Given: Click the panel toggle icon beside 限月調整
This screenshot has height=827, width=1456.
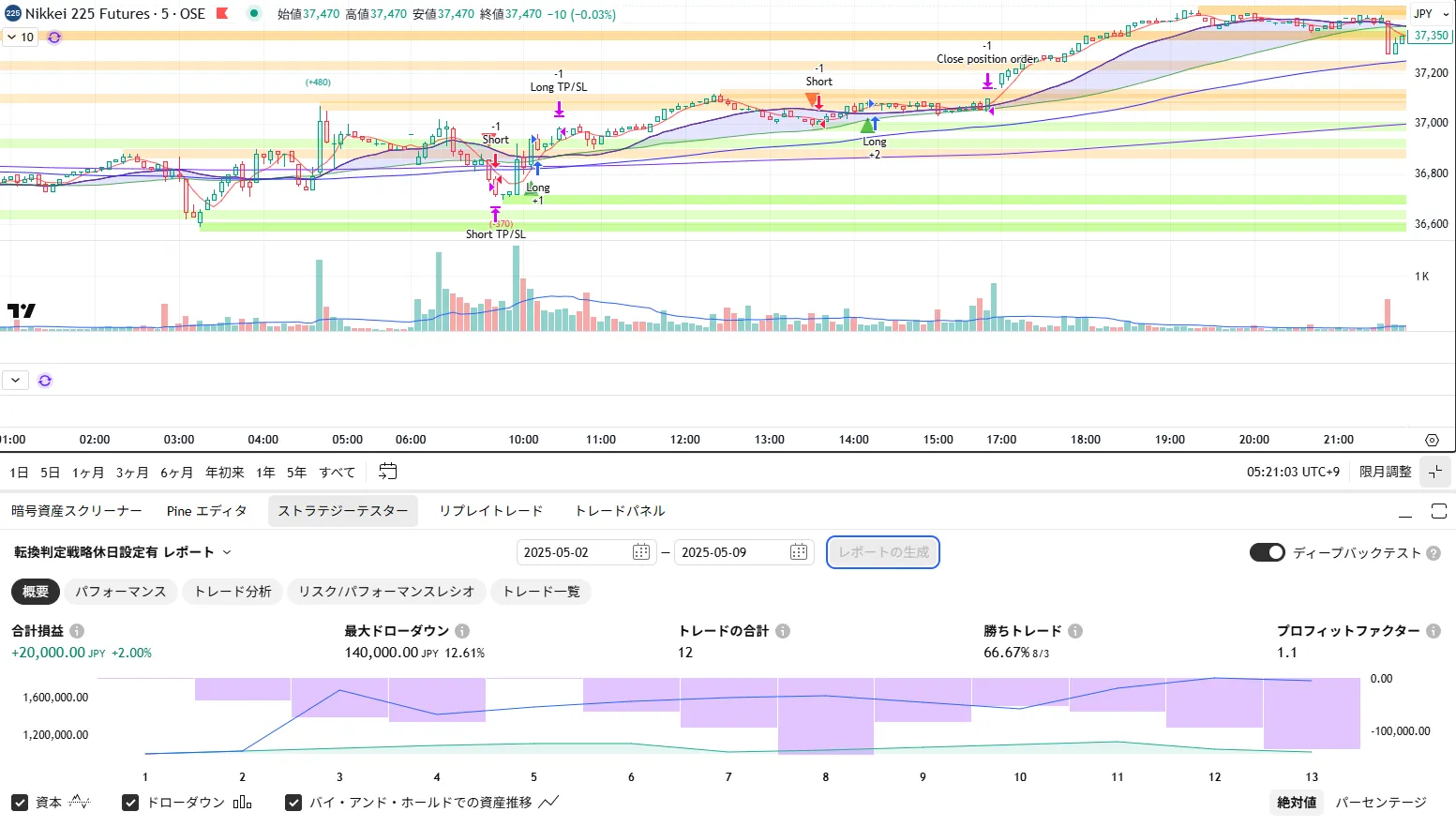Looking at the screenshot, I should 1435,472.
